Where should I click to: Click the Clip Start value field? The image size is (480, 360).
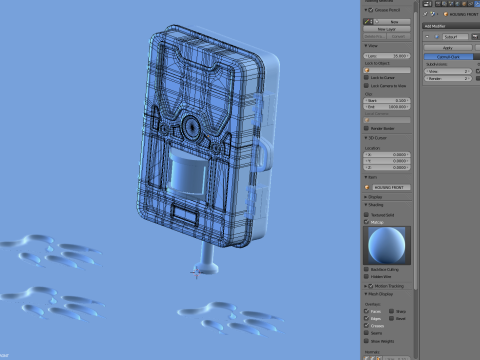387,100
